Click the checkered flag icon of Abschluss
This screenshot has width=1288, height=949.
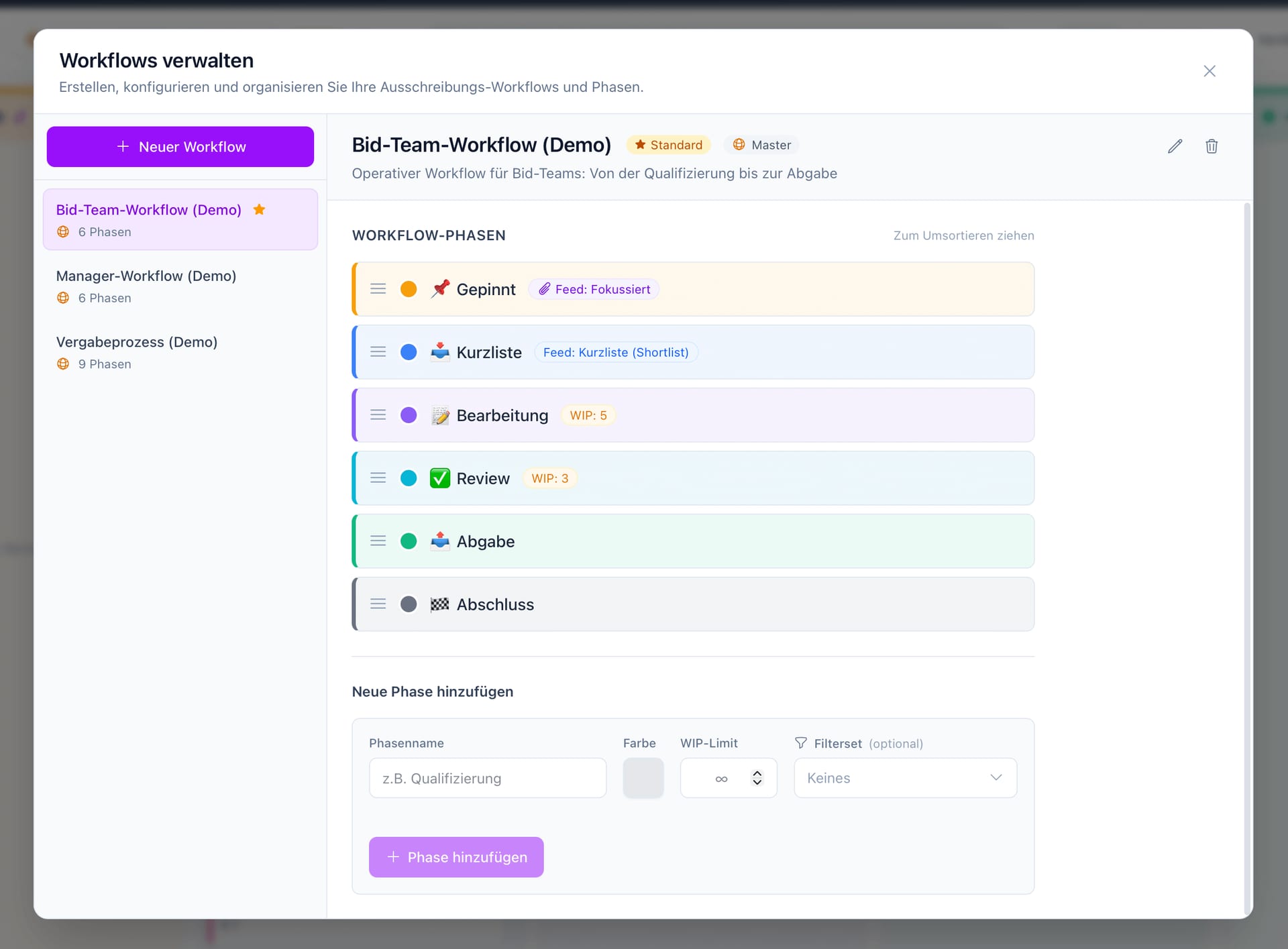click(x=440, y=604)
